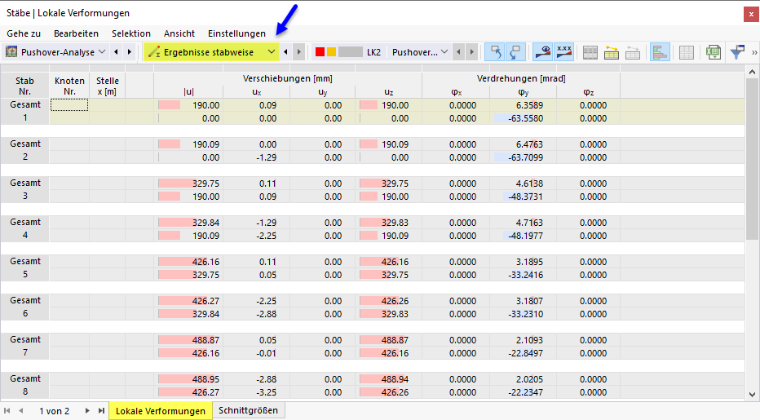The width and height of the screenshot is (760, 420).
Task: Click Verschiebungen [mm] header
Action: click(x=288, y=78)
